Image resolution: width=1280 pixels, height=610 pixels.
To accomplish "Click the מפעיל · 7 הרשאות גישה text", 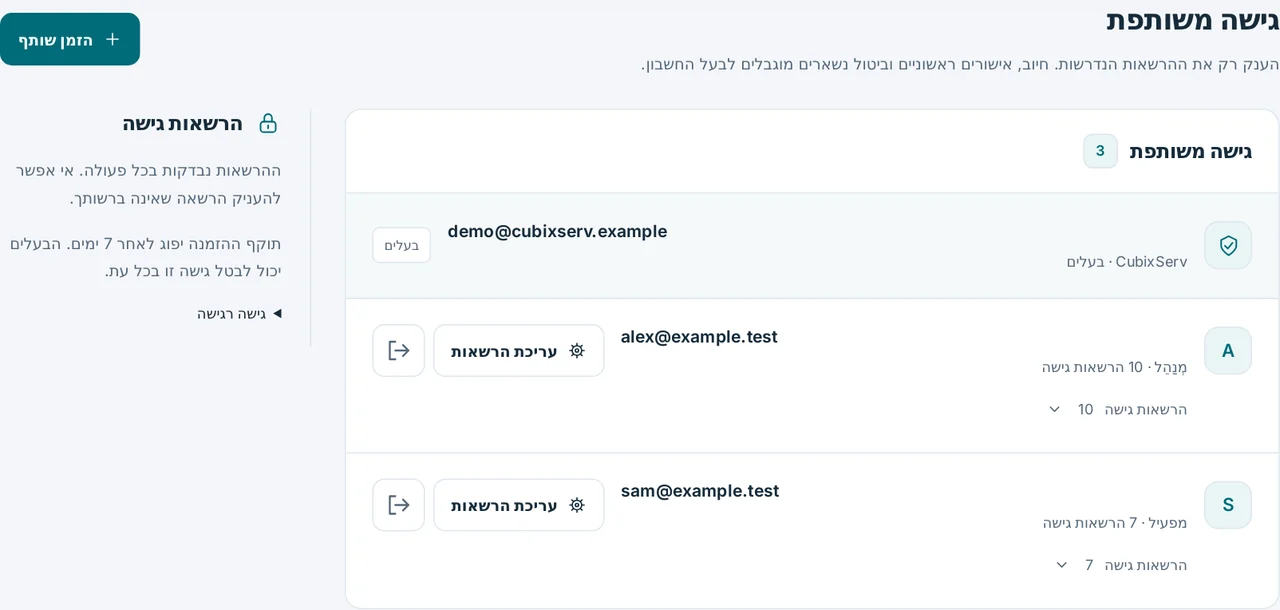I will (1115, 522).
